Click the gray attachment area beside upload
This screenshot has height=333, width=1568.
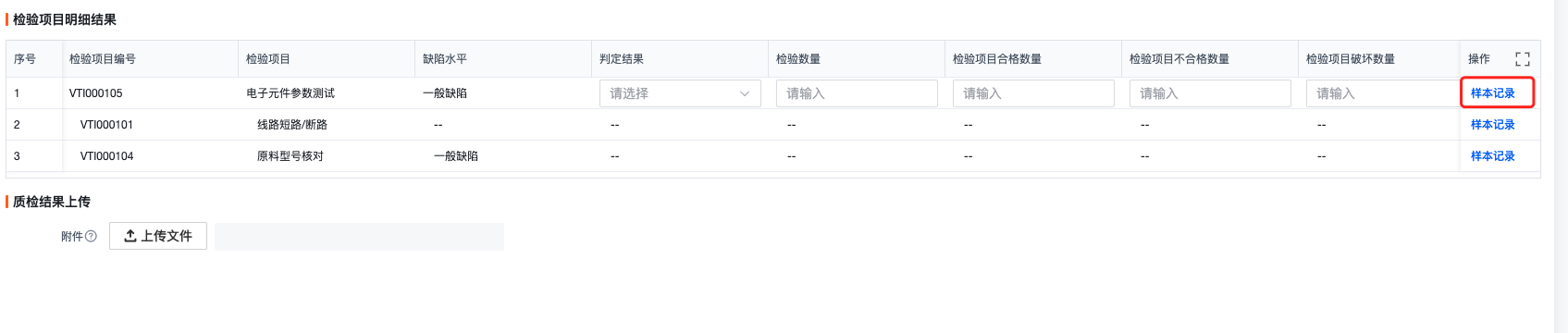pyautogui.click(x=359, y=236)
